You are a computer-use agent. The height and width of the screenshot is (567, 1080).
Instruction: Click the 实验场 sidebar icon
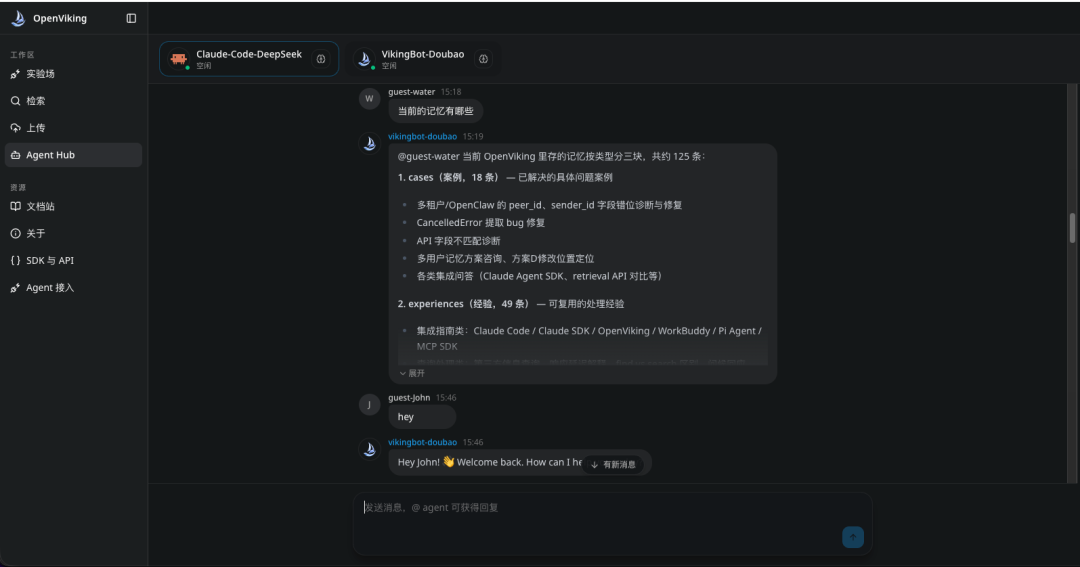[x=15, y=74]
